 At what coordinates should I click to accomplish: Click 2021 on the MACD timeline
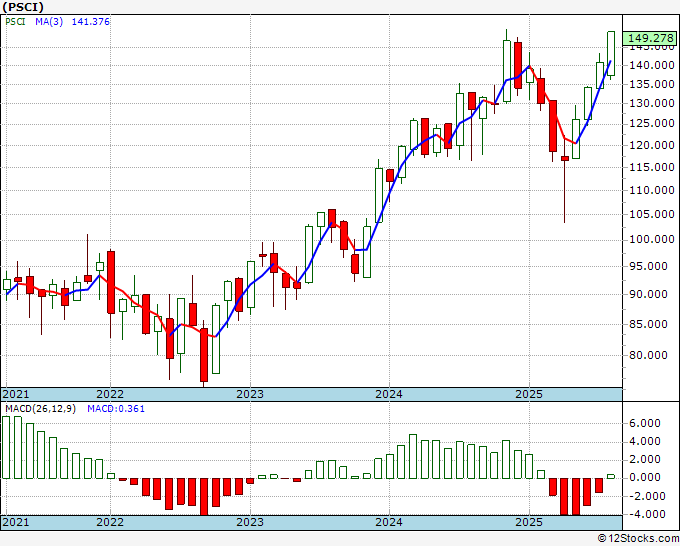(16, 522)
